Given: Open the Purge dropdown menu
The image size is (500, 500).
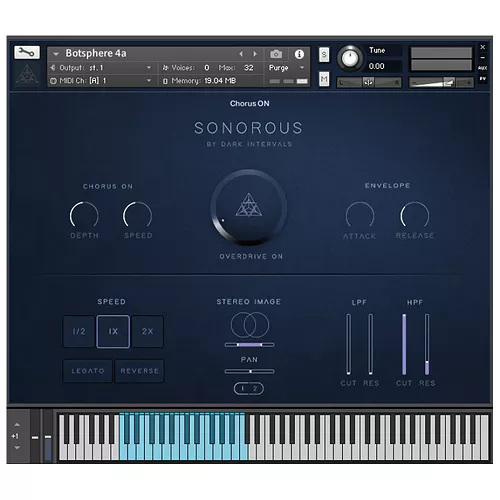Looking at the screenshot, I should coord(287,68).
